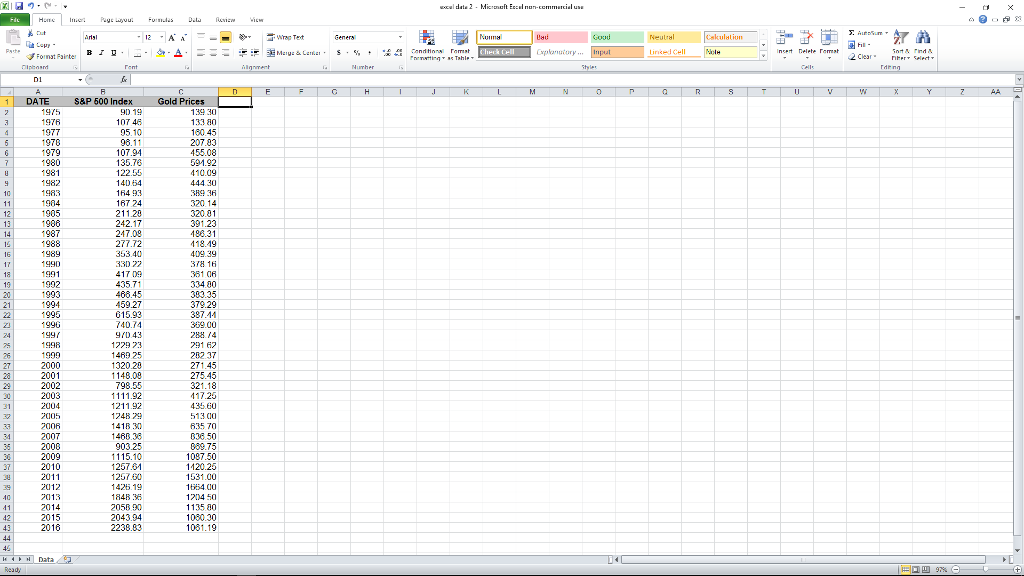This screenshot has height=576, width=1024.
Task: Save the workbook using quick access icon
Action: [19, 6]
